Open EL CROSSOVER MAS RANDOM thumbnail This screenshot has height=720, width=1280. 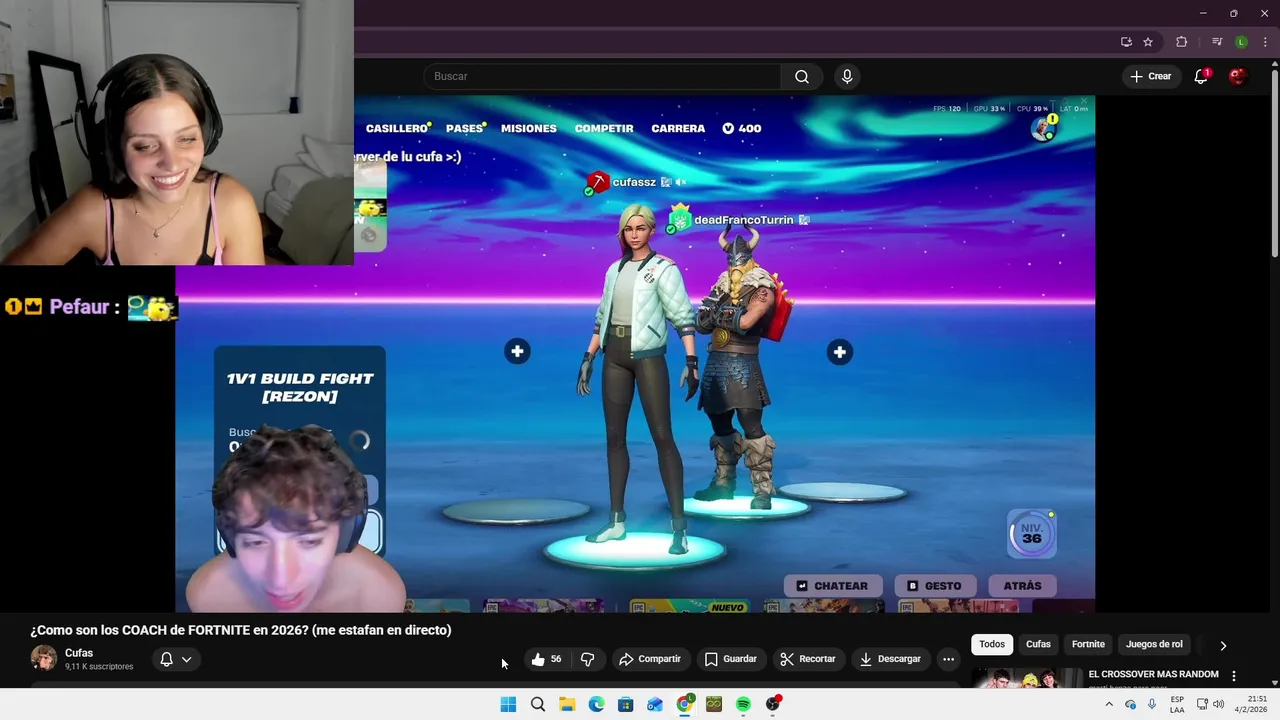tap(1026, 678)
